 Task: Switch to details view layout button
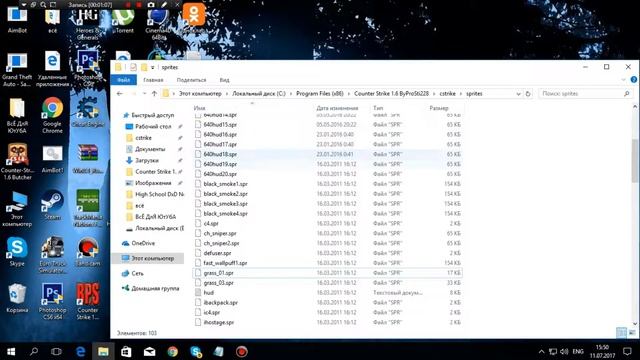(x=621, y=333)
